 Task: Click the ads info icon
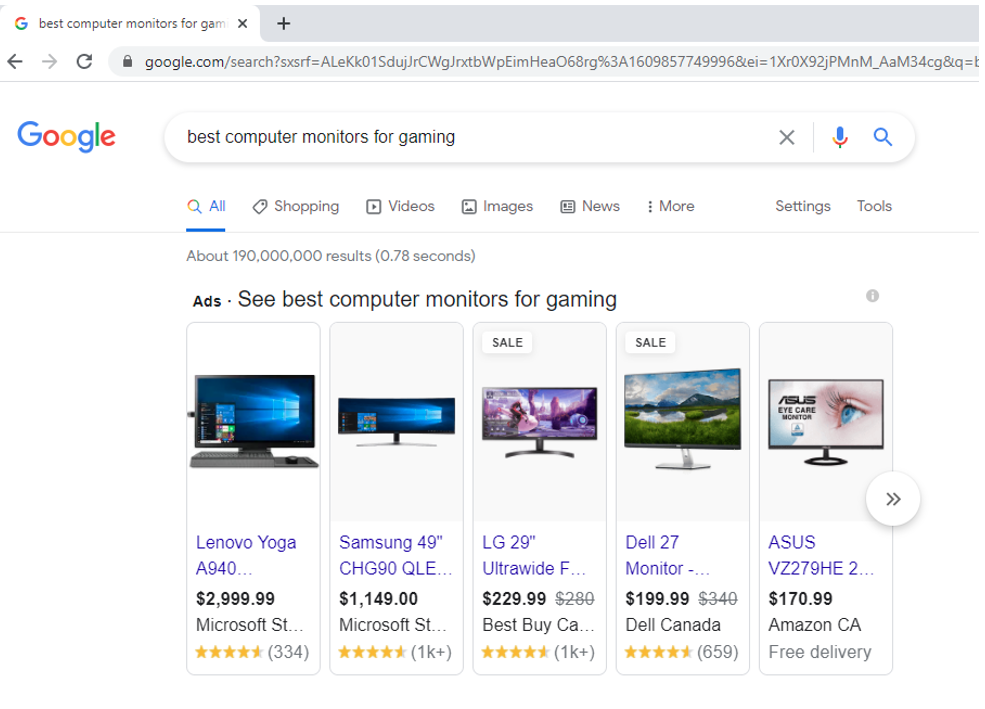click(x=873, y=296)
